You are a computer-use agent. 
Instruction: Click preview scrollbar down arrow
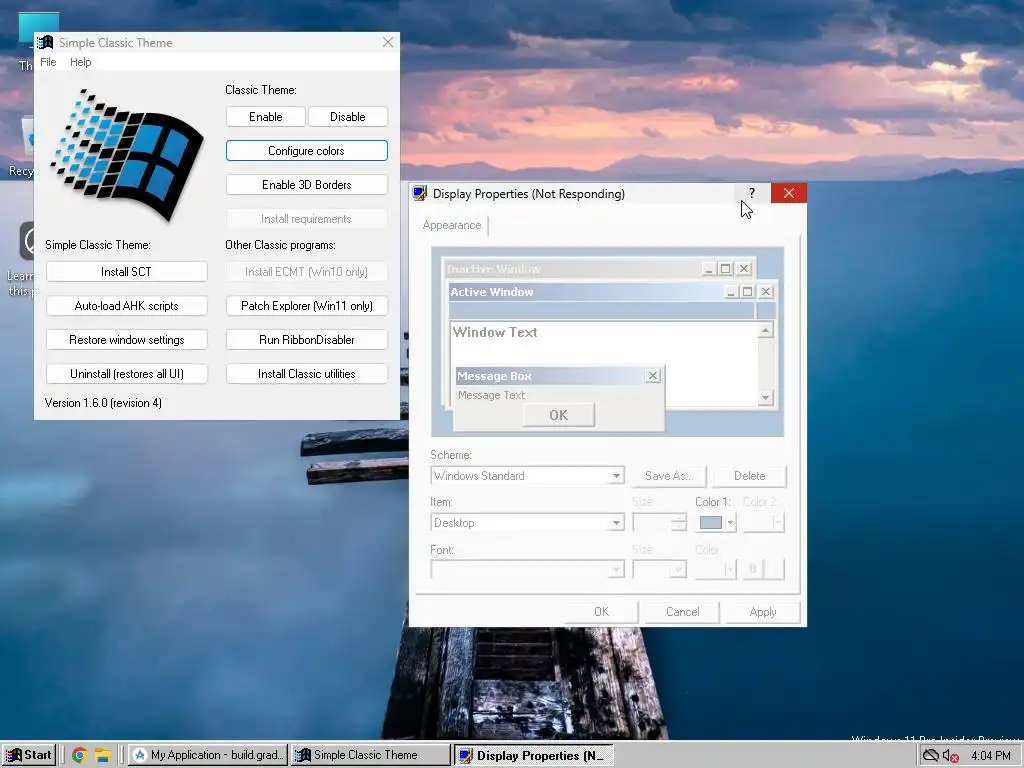pos(765,398)
